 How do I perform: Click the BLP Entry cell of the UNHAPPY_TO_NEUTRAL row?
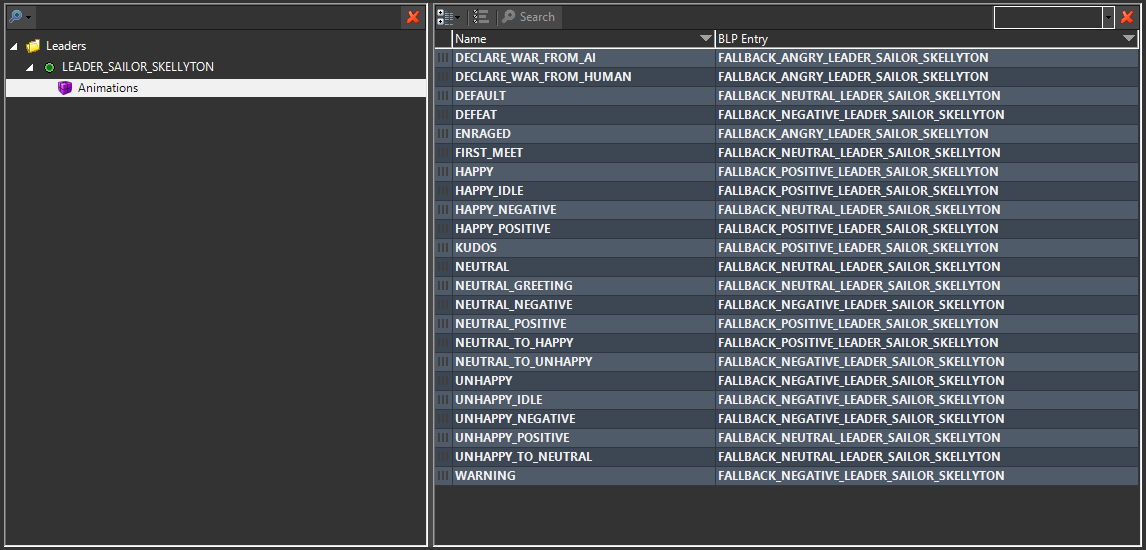click(x=927, y=457)
